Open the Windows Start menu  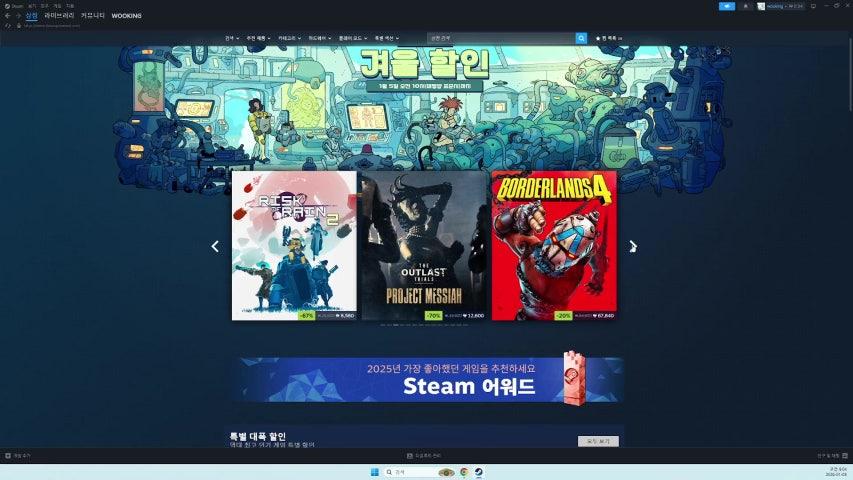375,472
